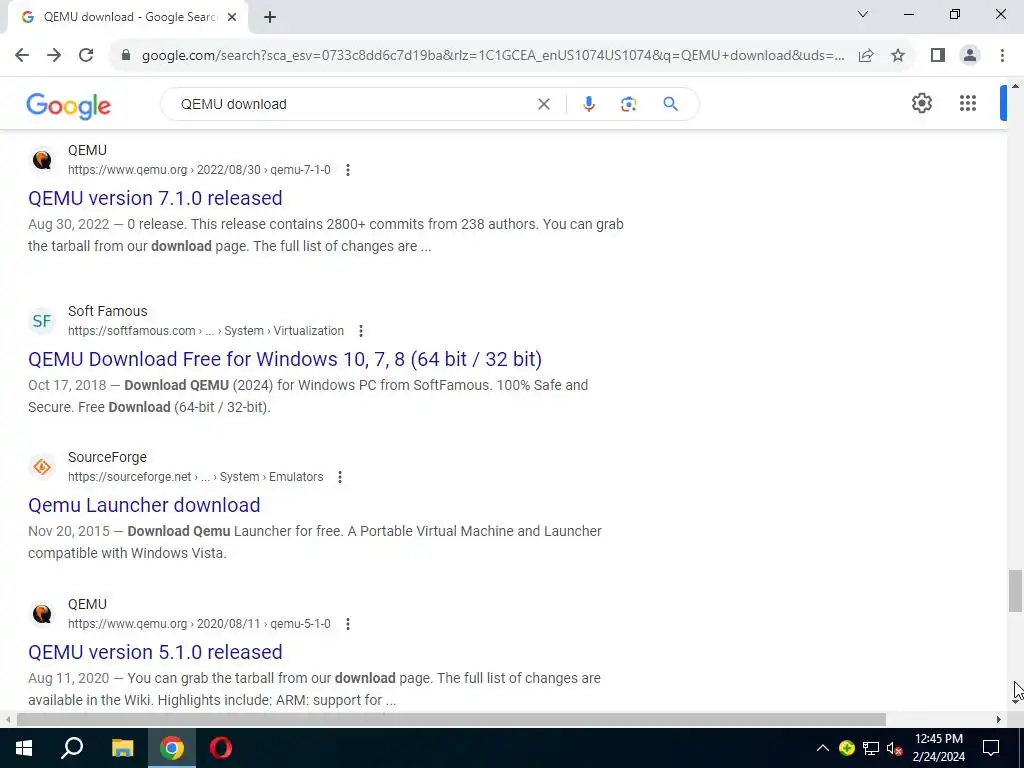Open the clock showing 12:45 PM
This screenshot has width=1024, height=768.
click(938, 748)
